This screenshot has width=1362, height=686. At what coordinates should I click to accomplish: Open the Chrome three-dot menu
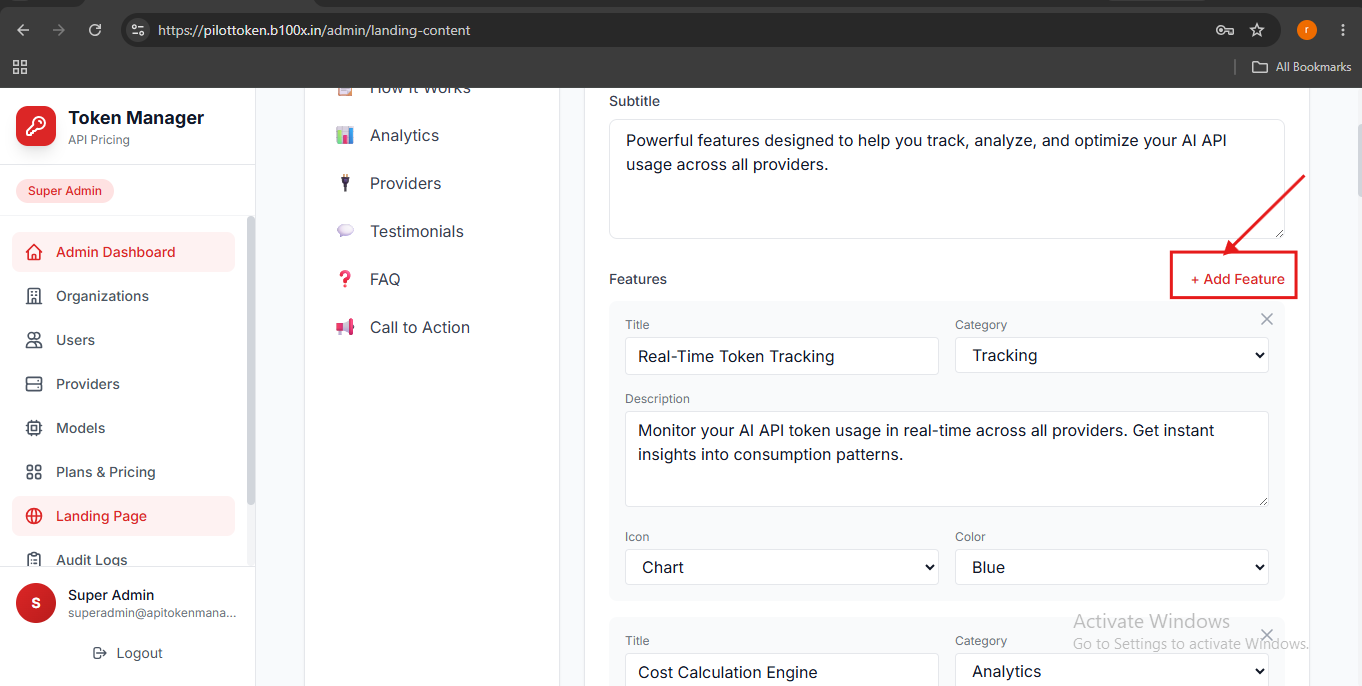pyautogui.click(x=1343, y=30)
